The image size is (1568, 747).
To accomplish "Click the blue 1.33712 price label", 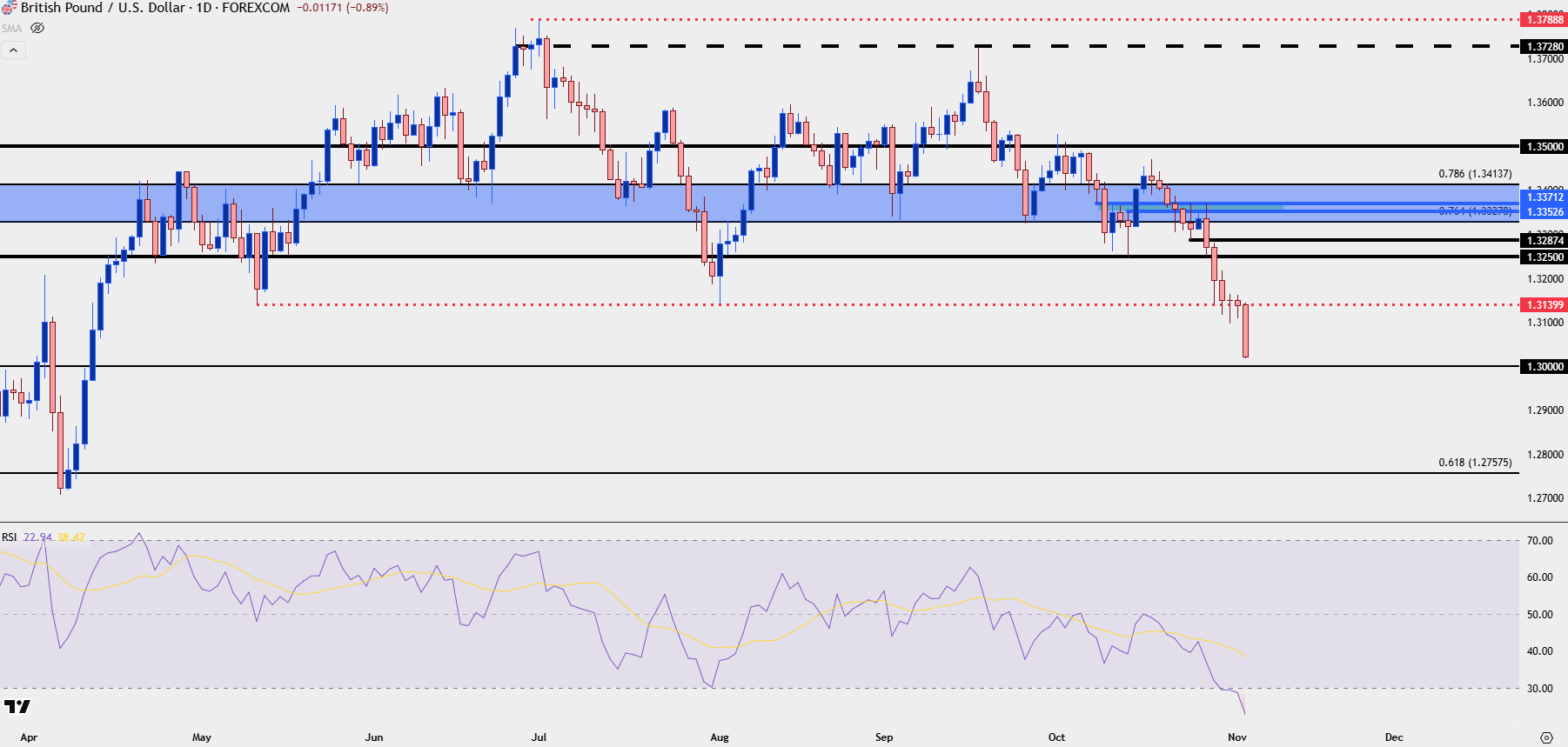I will coord(1545,197).
